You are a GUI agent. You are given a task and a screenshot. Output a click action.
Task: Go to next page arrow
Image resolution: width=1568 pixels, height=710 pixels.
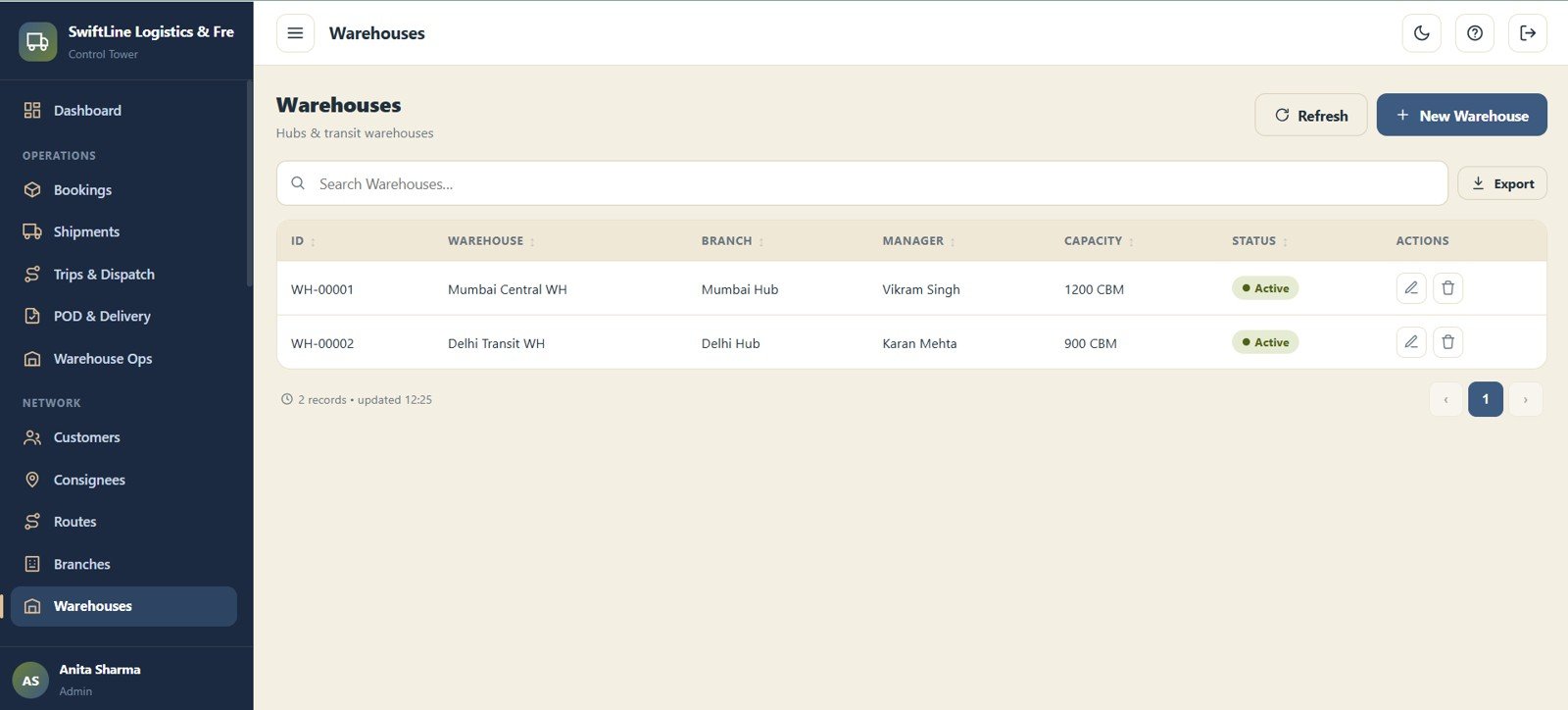(x=1525, y=399)
